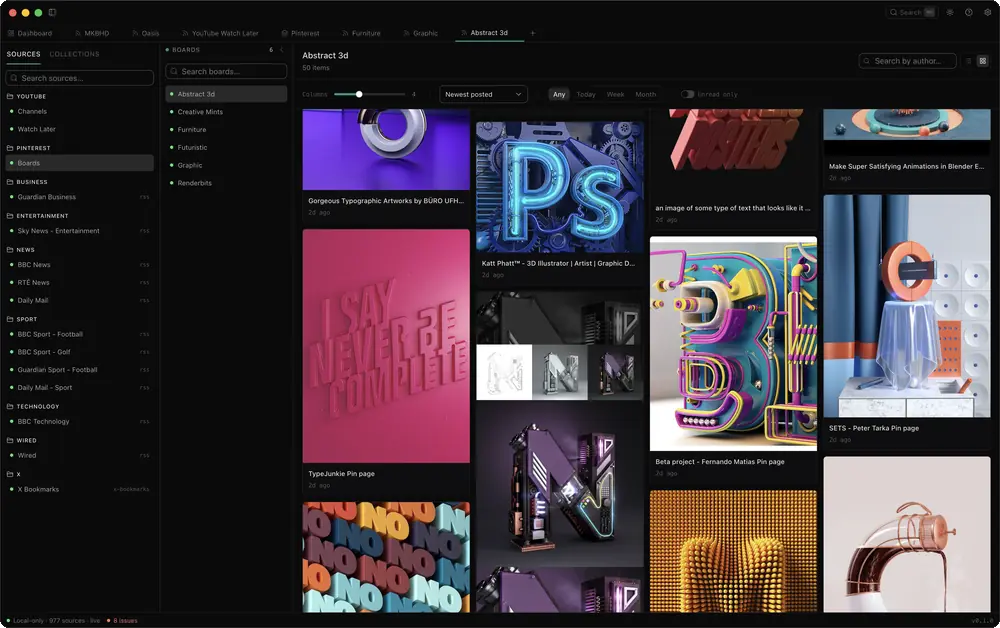Focus the Search boards field
1000x628 pixels.
[226, 71]
